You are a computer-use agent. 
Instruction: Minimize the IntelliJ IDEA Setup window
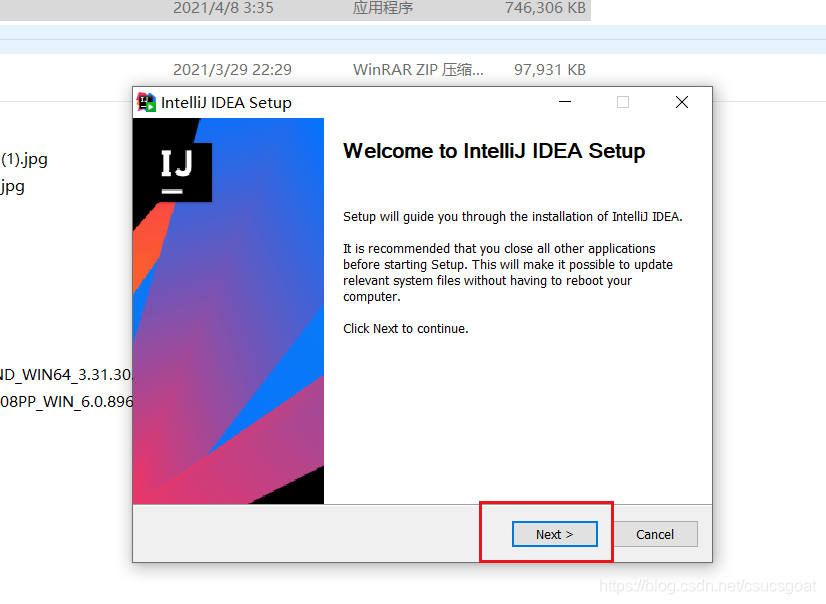[x=565, y=102]
